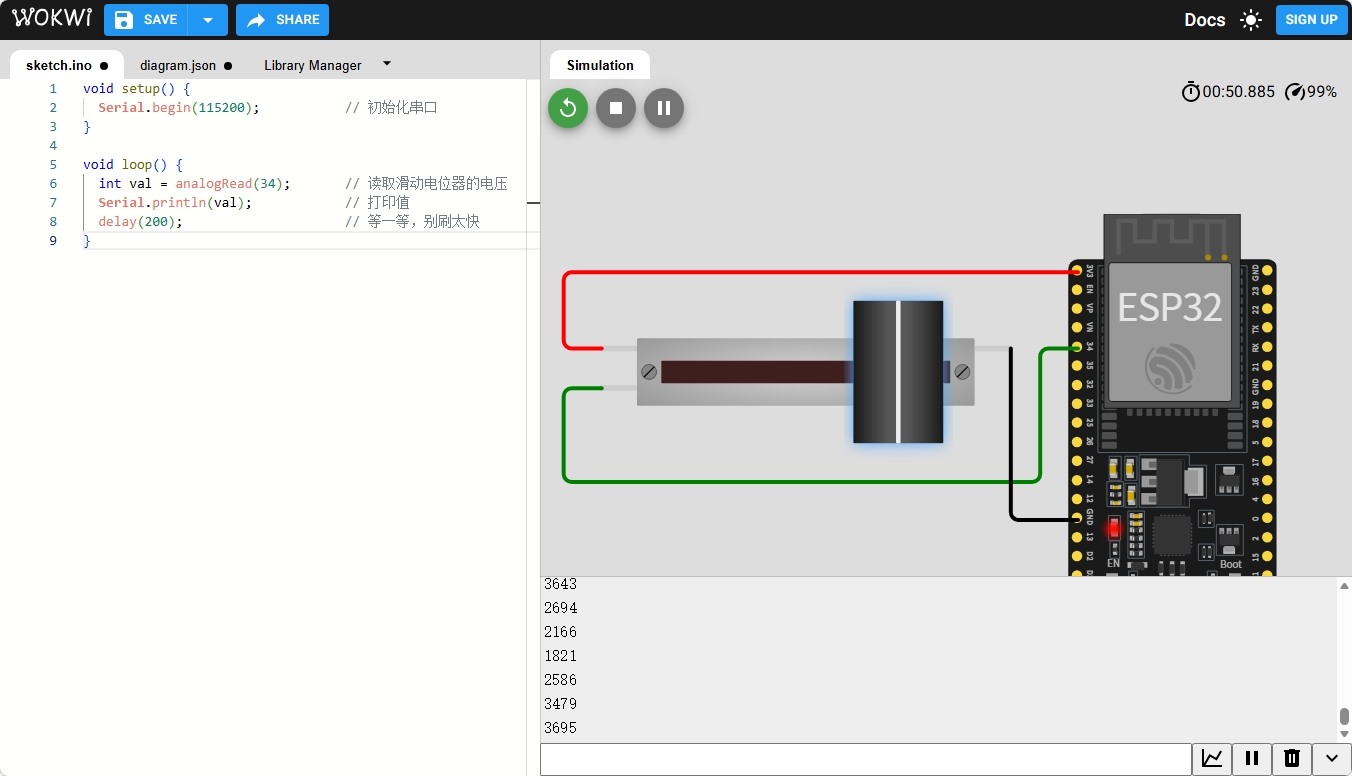Click the slide potentiometer knob
This screenshot has height=776, width=1352.
click(x=898, y=371)
